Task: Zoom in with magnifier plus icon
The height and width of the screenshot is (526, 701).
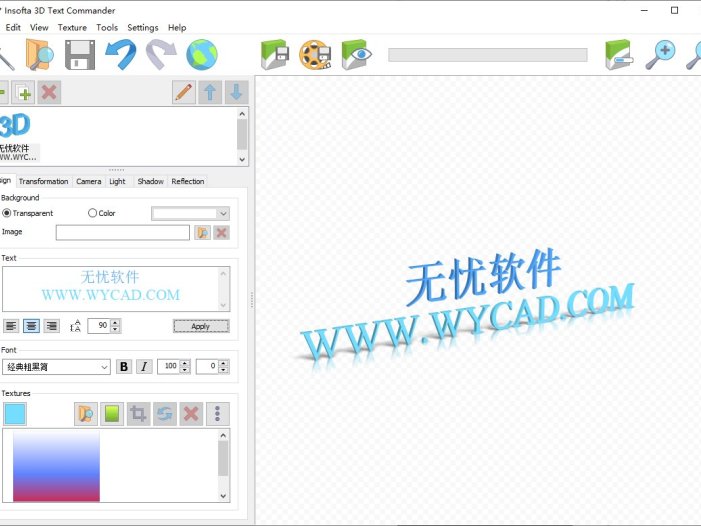Action: tap(660, 55)
